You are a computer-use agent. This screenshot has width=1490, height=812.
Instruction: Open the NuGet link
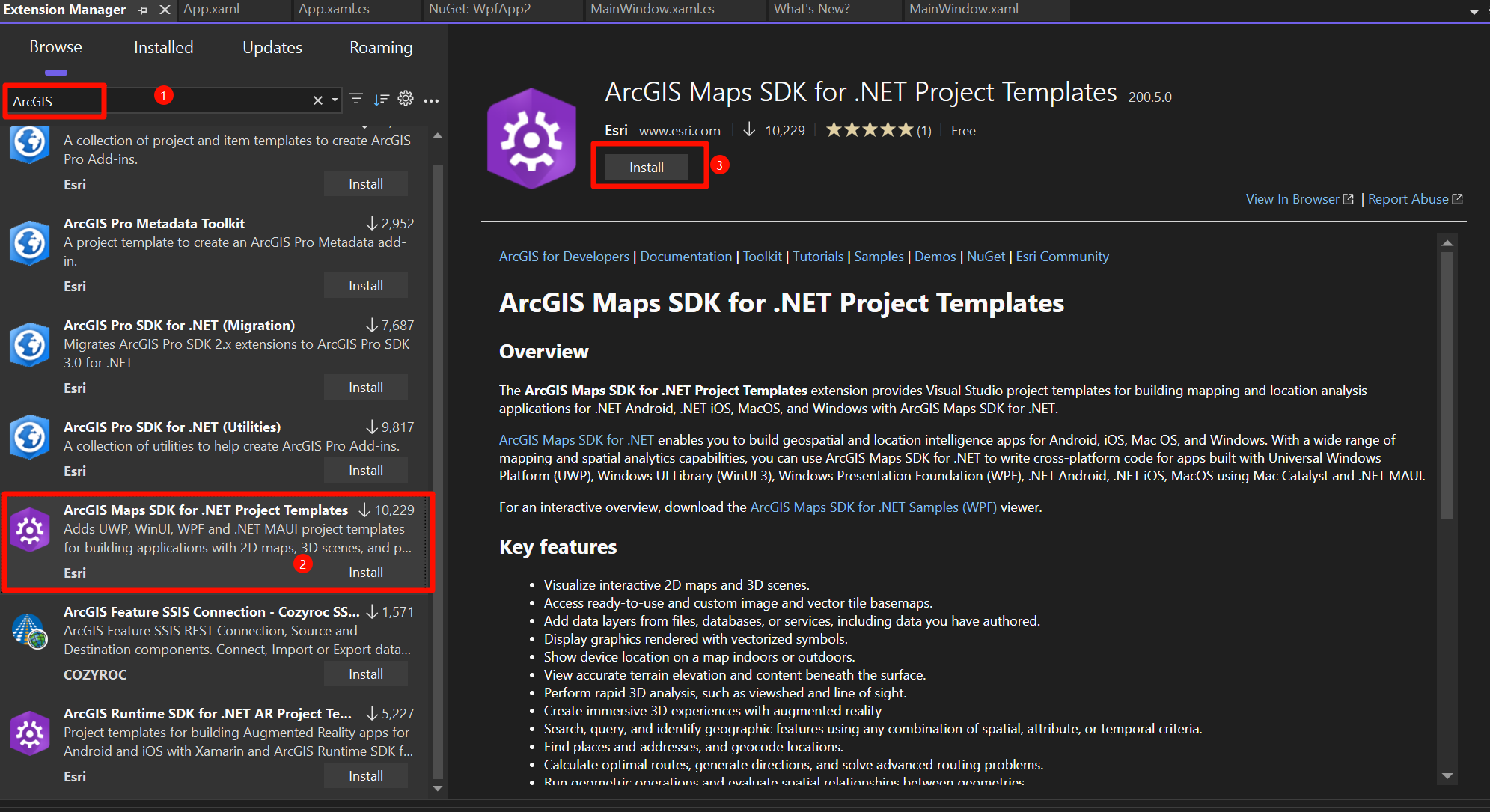click(986, 257)
